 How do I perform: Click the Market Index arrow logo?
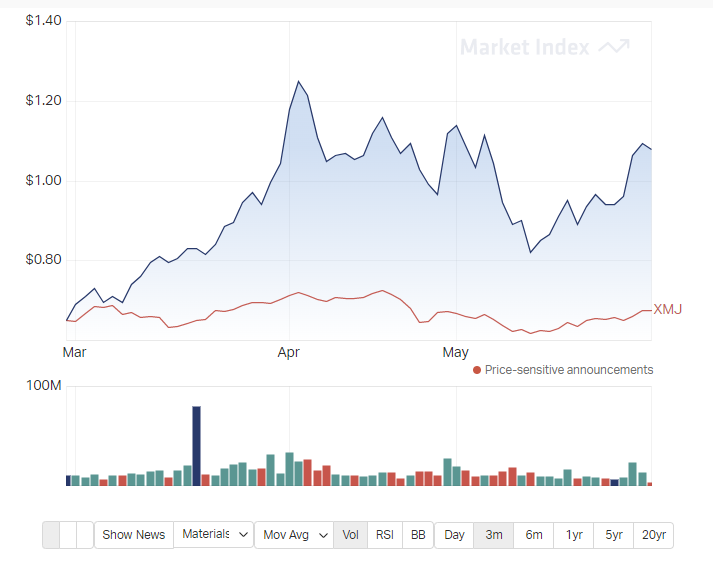[614, 46]
